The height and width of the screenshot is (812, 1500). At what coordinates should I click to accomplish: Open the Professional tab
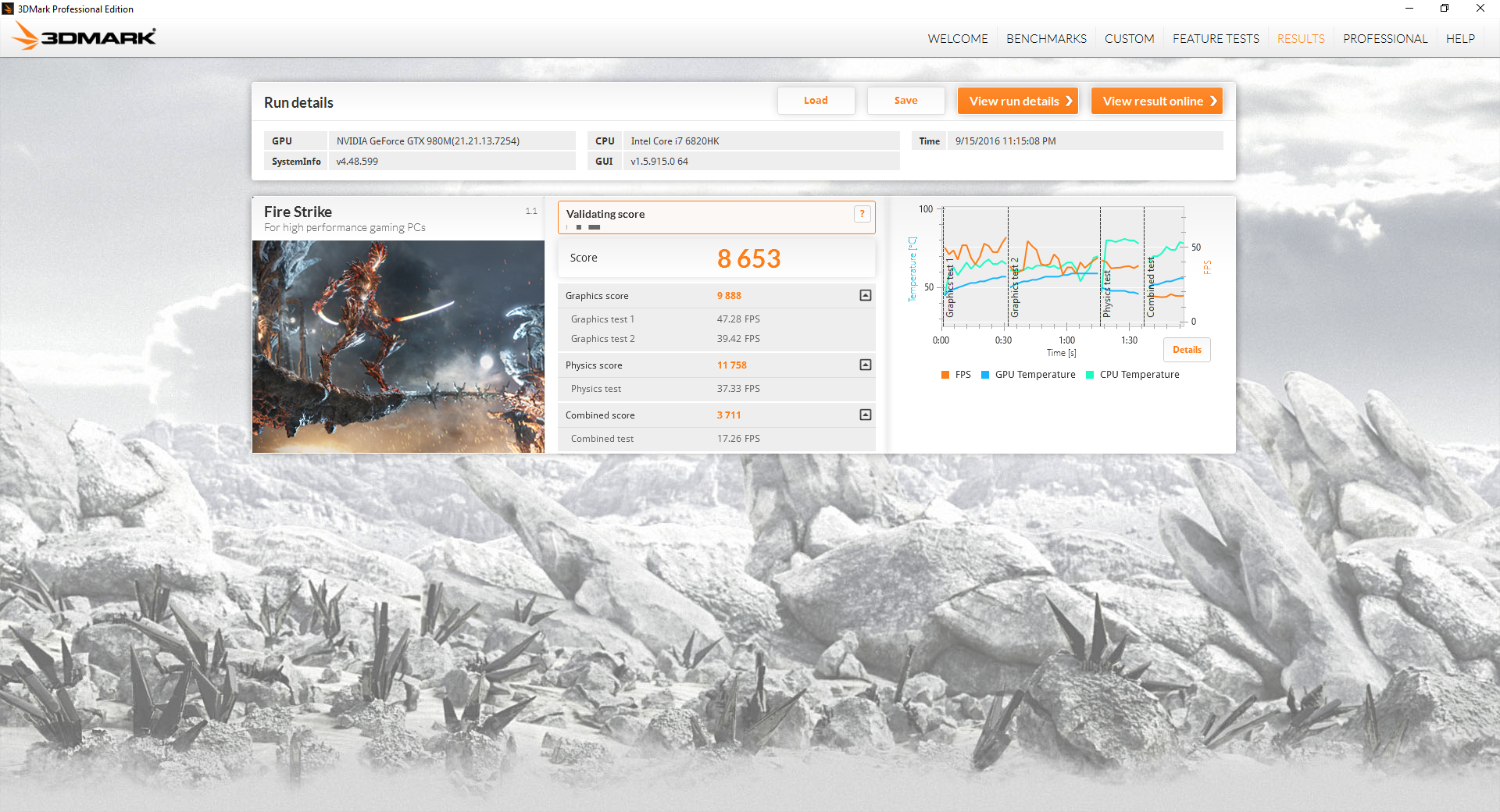click(x=1385, y=38)
